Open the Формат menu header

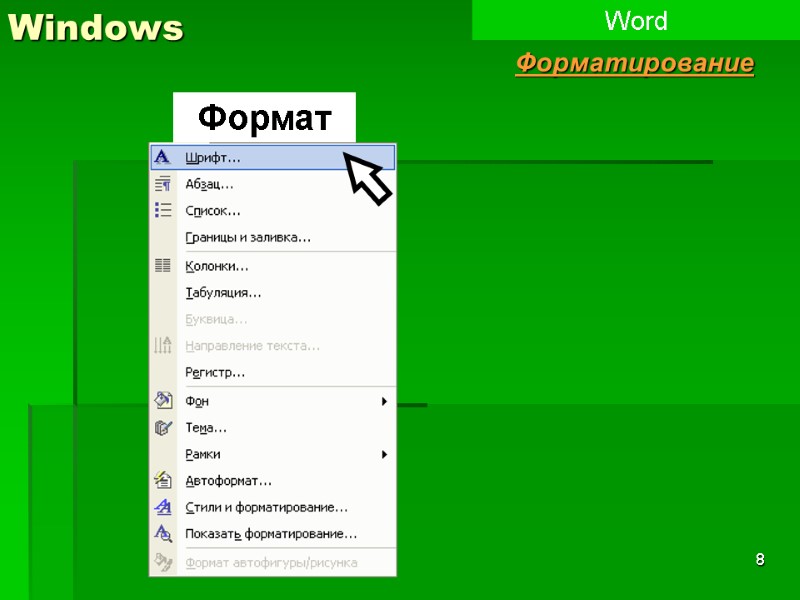tap(264, 118)
